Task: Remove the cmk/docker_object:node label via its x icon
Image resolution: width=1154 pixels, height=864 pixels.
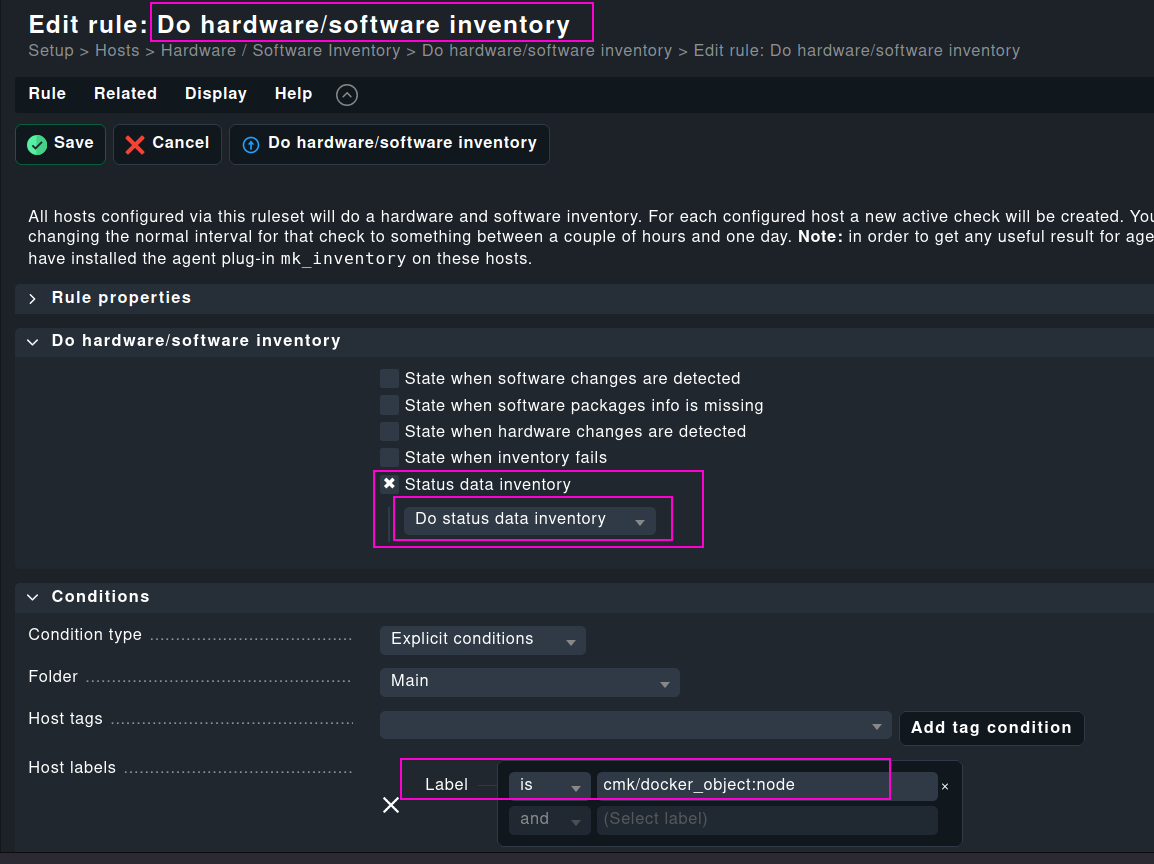Action: 944,786
